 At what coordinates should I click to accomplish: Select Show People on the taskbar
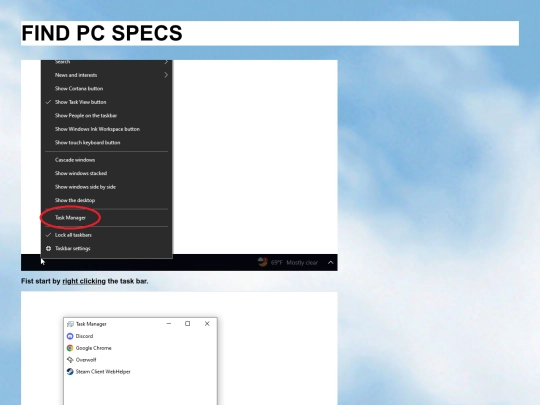(x=107, y=115)
